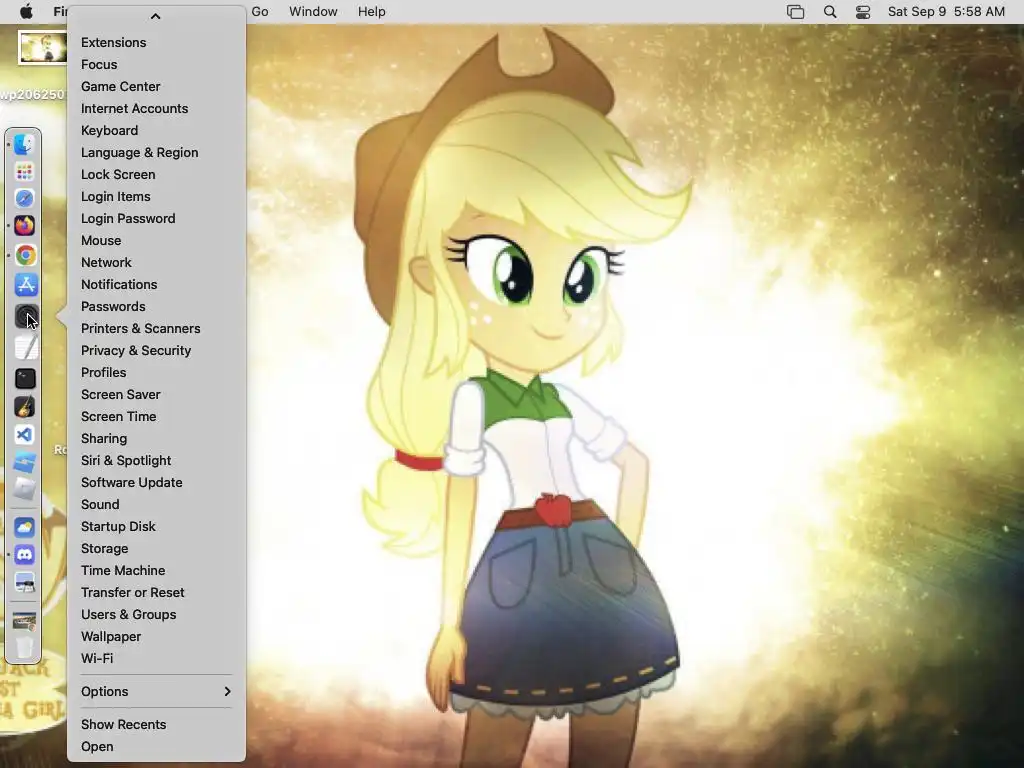Click the date and time clock
This screenshot has height=768, width=1024.
(946, 12)
